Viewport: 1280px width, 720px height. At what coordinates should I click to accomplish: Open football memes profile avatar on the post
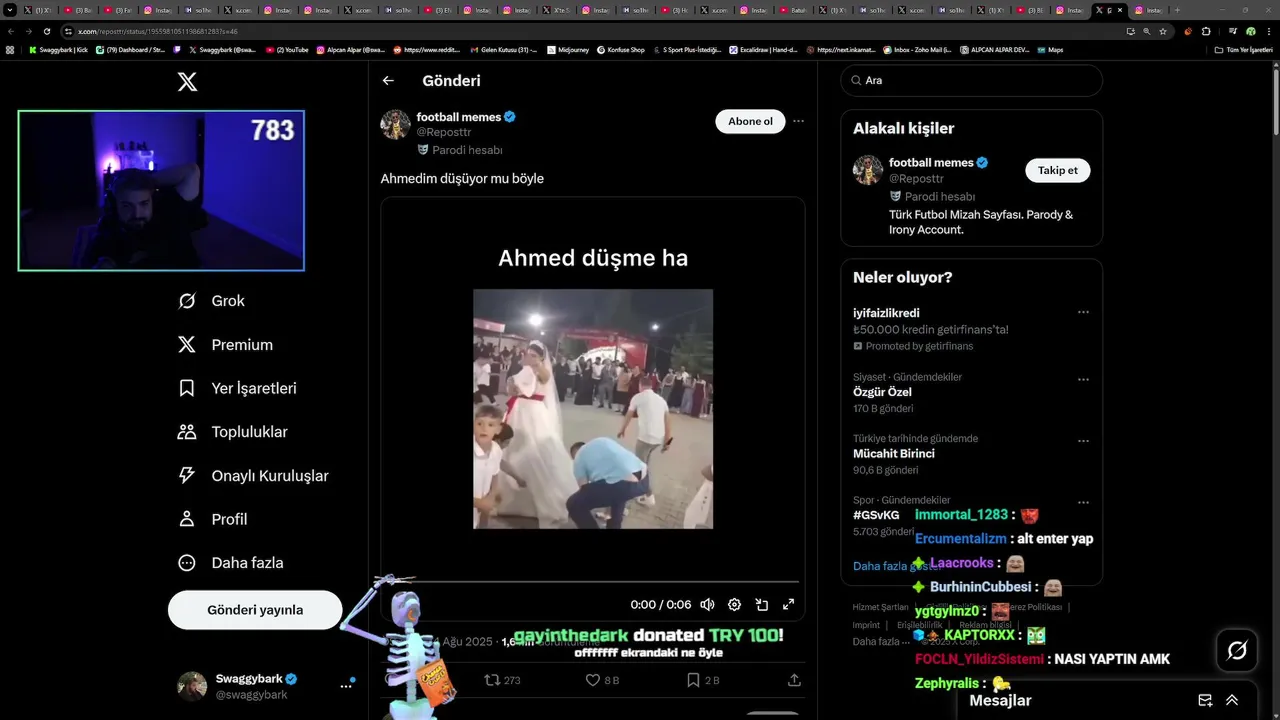point(396,125)
